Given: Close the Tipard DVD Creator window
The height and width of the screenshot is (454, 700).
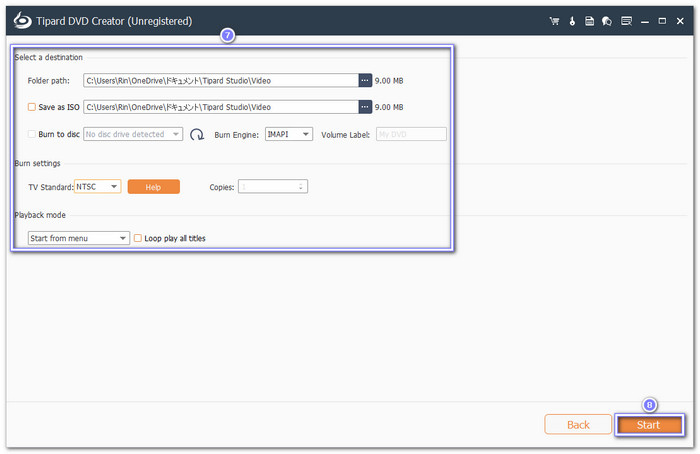Looking at the screenshot, I should click(680, 21).
